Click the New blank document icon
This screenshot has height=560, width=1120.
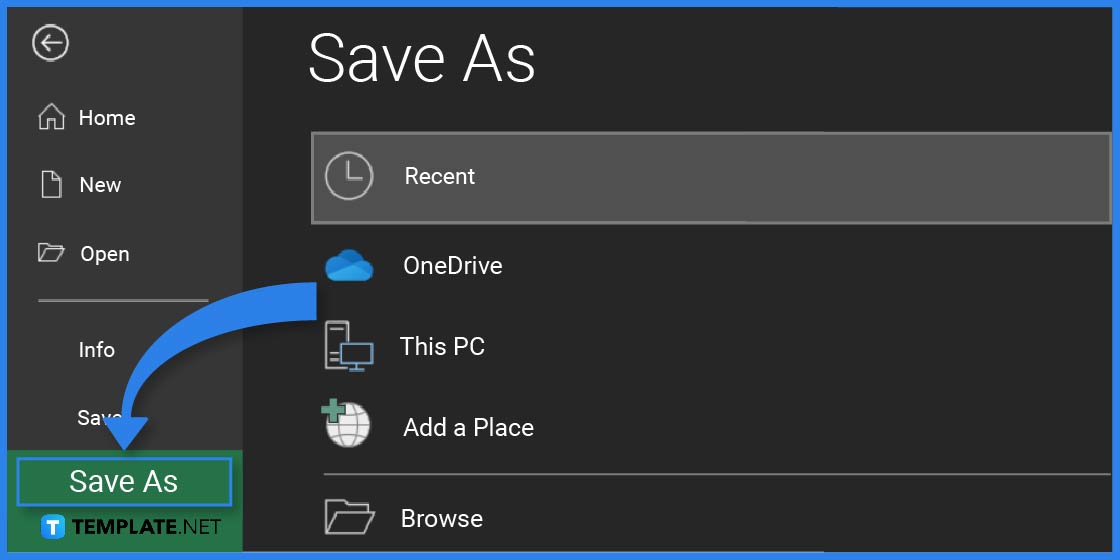[x=51, y=185]
